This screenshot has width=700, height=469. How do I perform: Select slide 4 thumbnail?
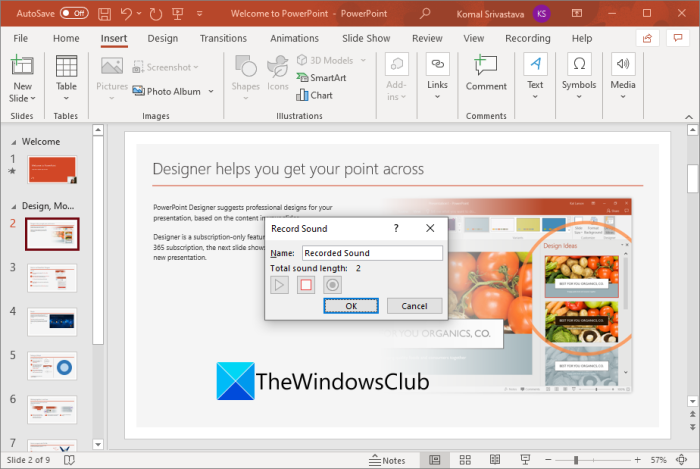coord(52,322)
